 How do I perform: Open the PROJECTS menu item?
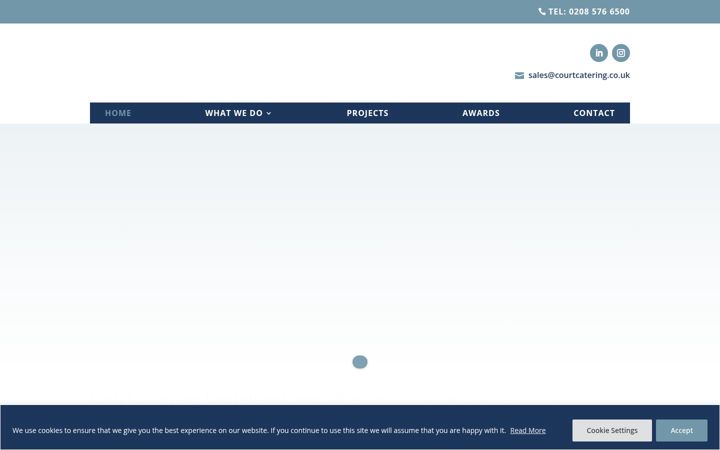[367, 113]
